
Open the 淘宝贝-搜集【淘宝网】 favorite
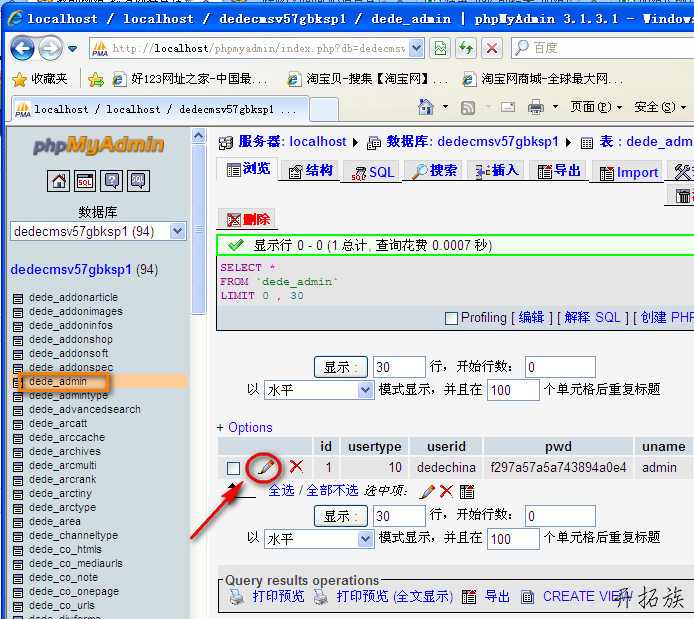click(367, 79)
